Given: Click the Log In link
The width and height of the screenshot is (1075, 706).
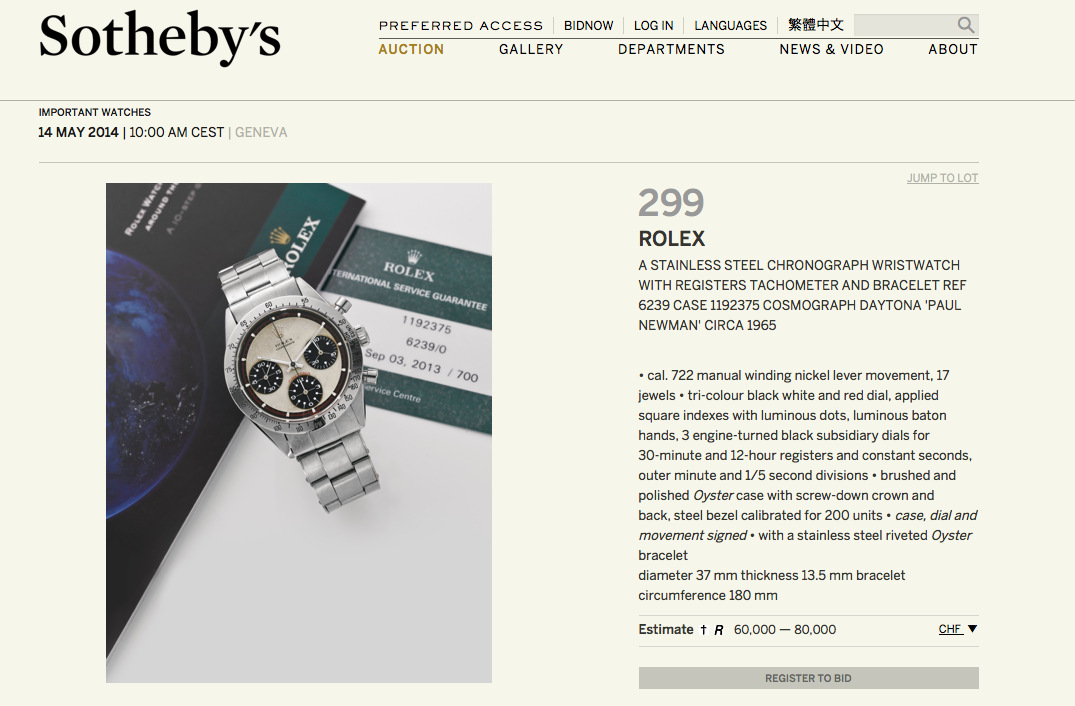Looking at the screenshot, I should click(x=653, y=26).
